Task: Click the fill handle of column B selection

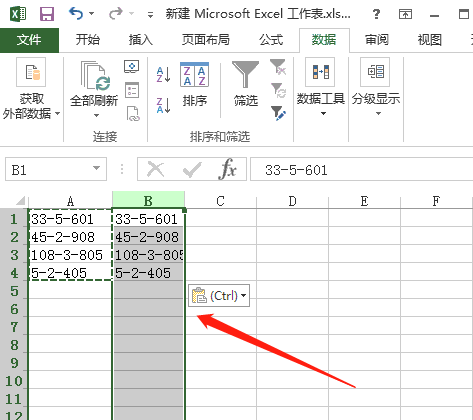Action: [x=185, y=210]
